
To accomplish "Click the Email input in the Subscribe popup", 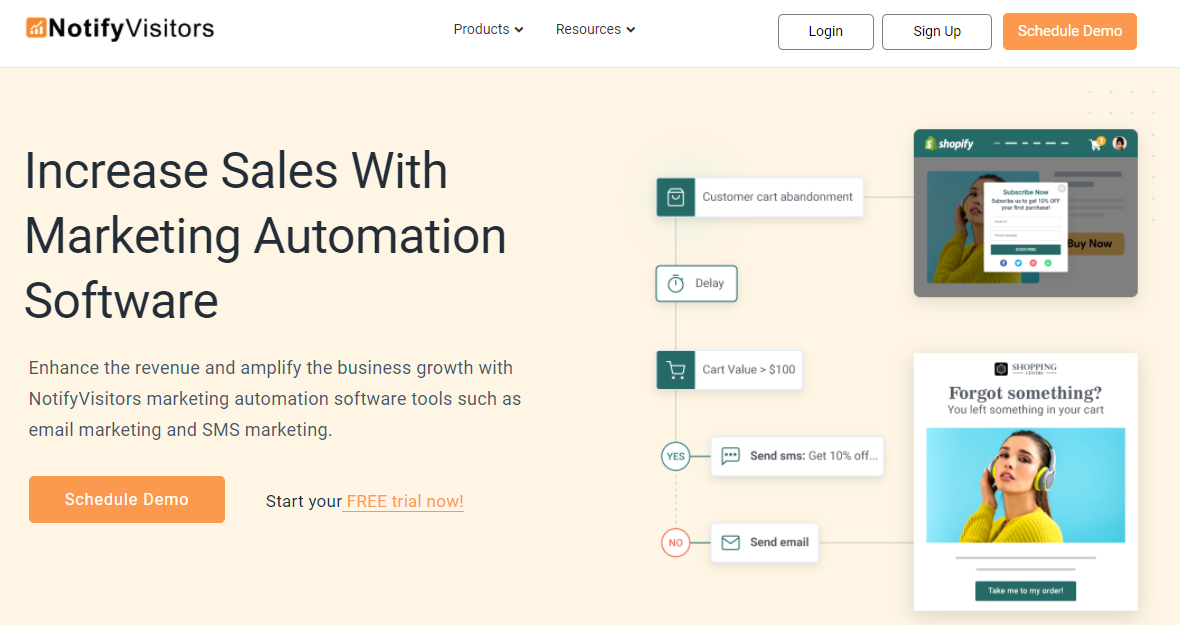I will tap(1025, 222).
